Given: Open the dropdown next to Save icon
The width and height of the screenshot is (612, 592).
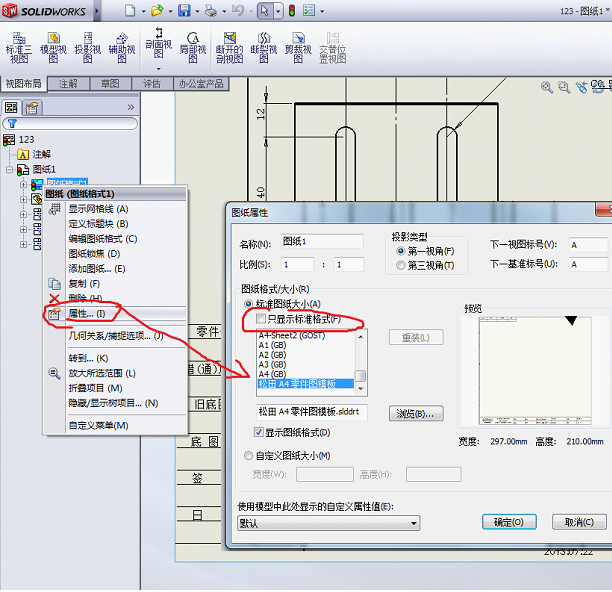Looking at the screenshot, I should [x=197, y=11].
